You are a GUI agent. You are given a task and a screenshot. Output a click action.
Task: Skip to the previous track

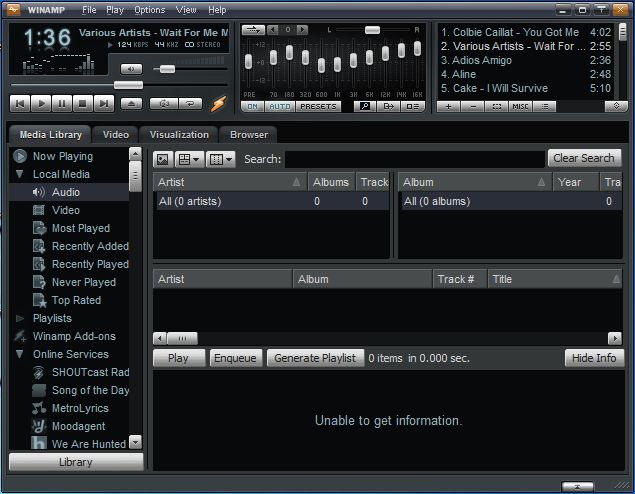coord(20,104)
